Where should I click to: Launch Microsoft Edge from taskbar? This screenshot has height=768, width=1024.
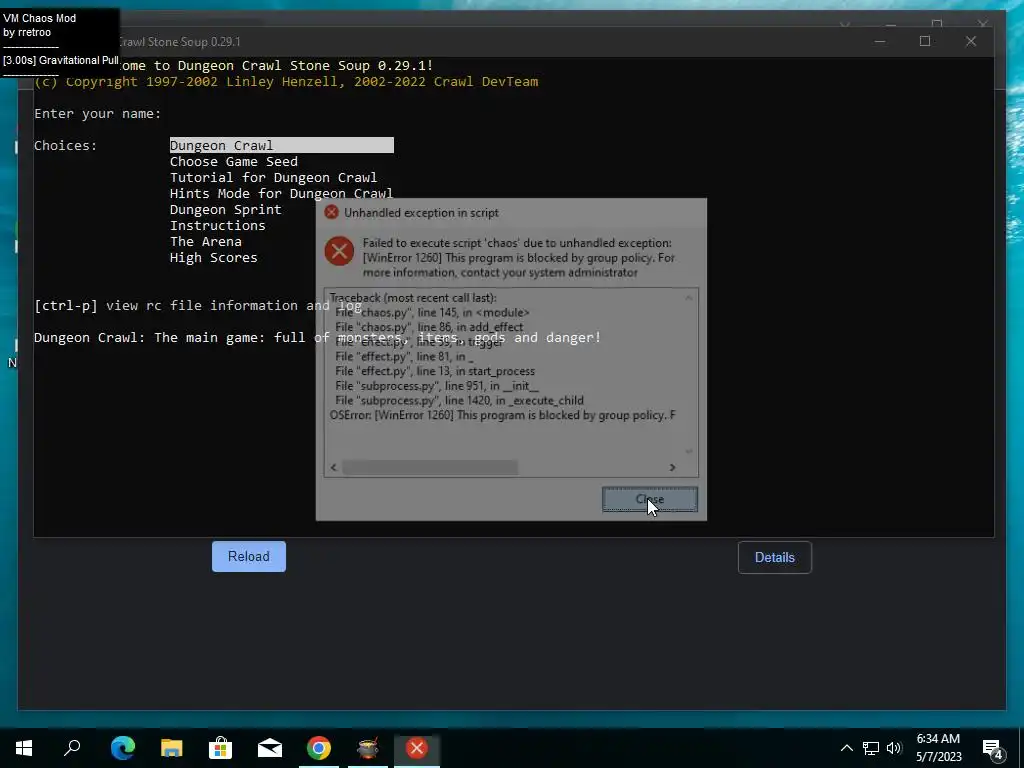click(123, 748)
